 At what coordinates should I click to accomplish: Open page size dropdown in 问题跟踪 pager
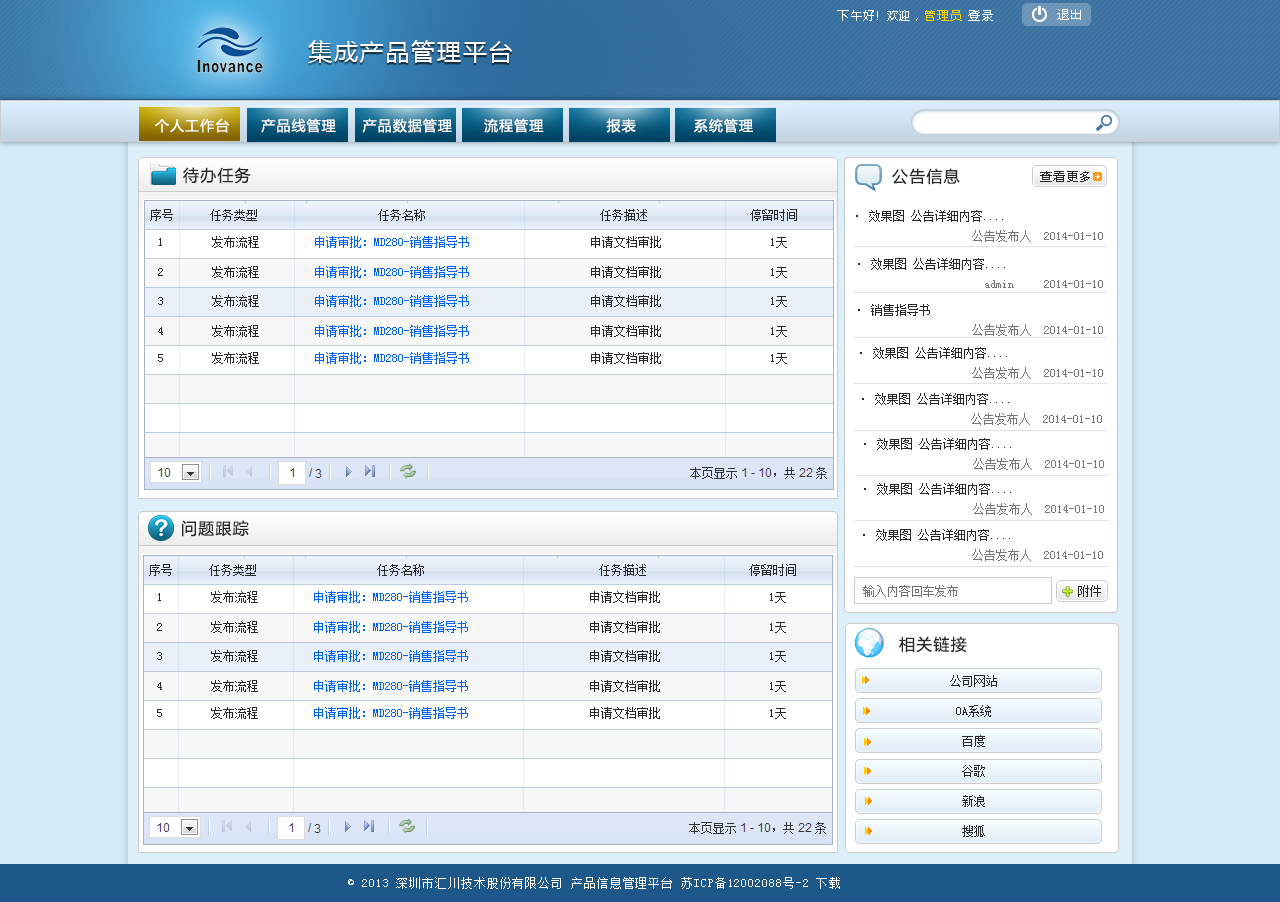coord(189,828)
